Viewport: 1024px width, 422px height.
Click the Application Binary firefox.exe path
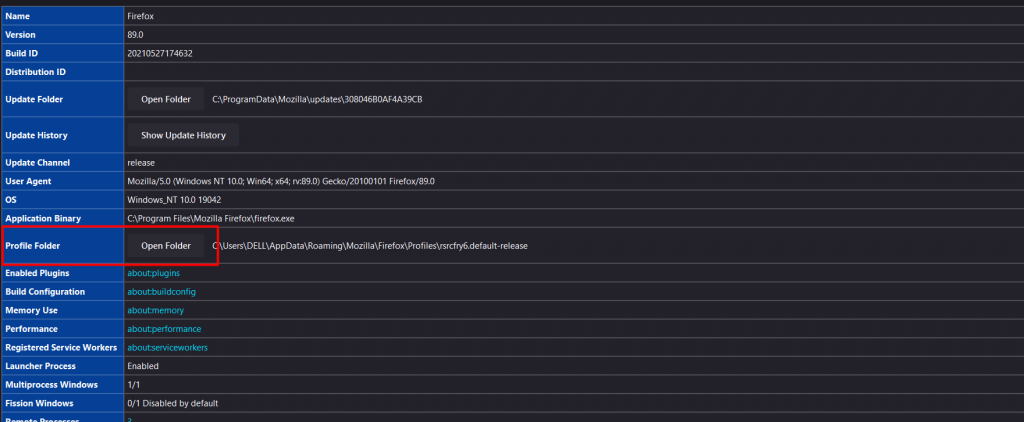[x=210, y=218]
